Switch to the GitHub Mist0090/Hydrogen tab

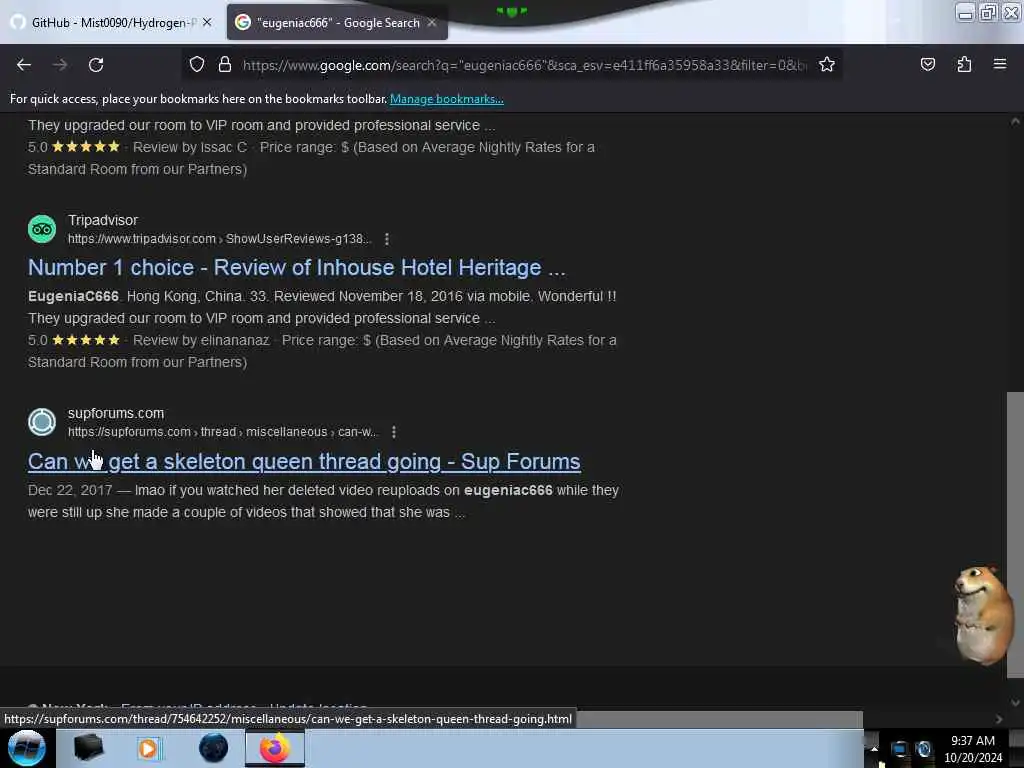[111, 22]
